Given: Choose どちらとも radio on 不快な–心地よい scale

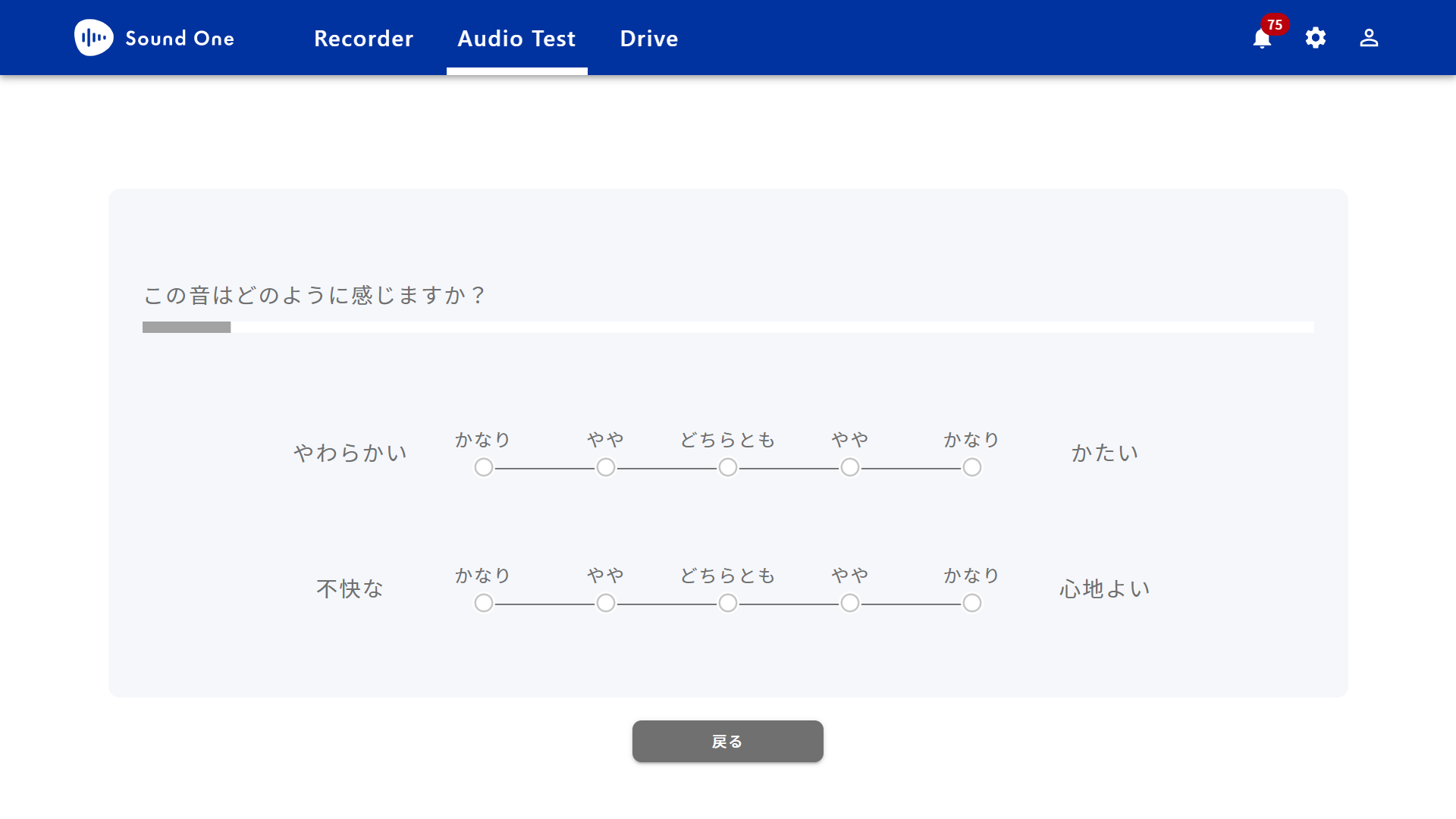Looking at the screenshot, I should pyautogui.click(x=728, y=604).
